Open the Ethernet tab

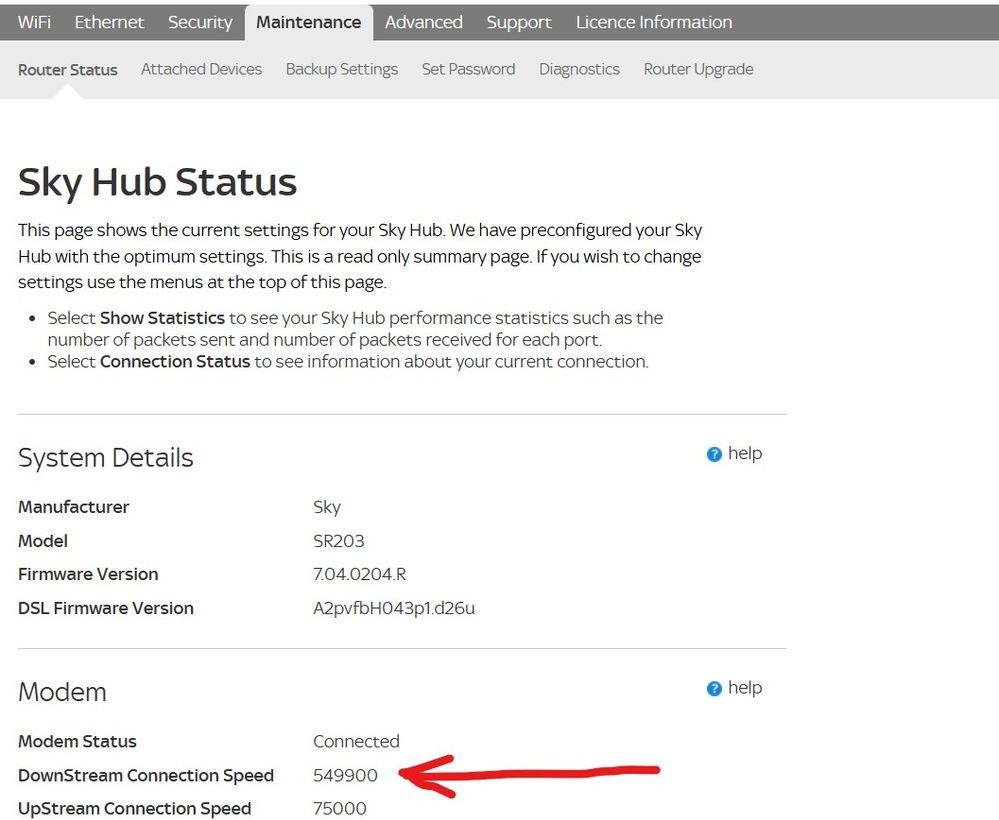click(x=109, y=22)
